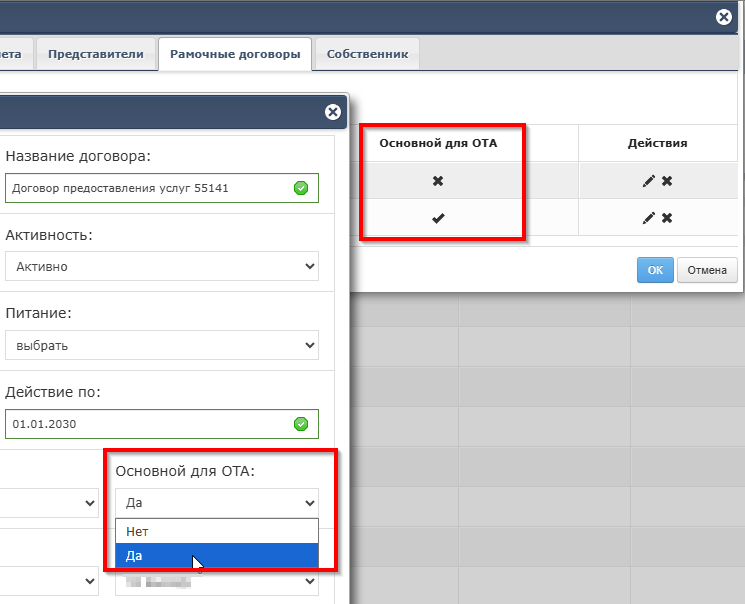The height and width of the screenshot is (604, 745).
Task: Click the edit pencil in the second contract row
Action: [x=648, y=218]
